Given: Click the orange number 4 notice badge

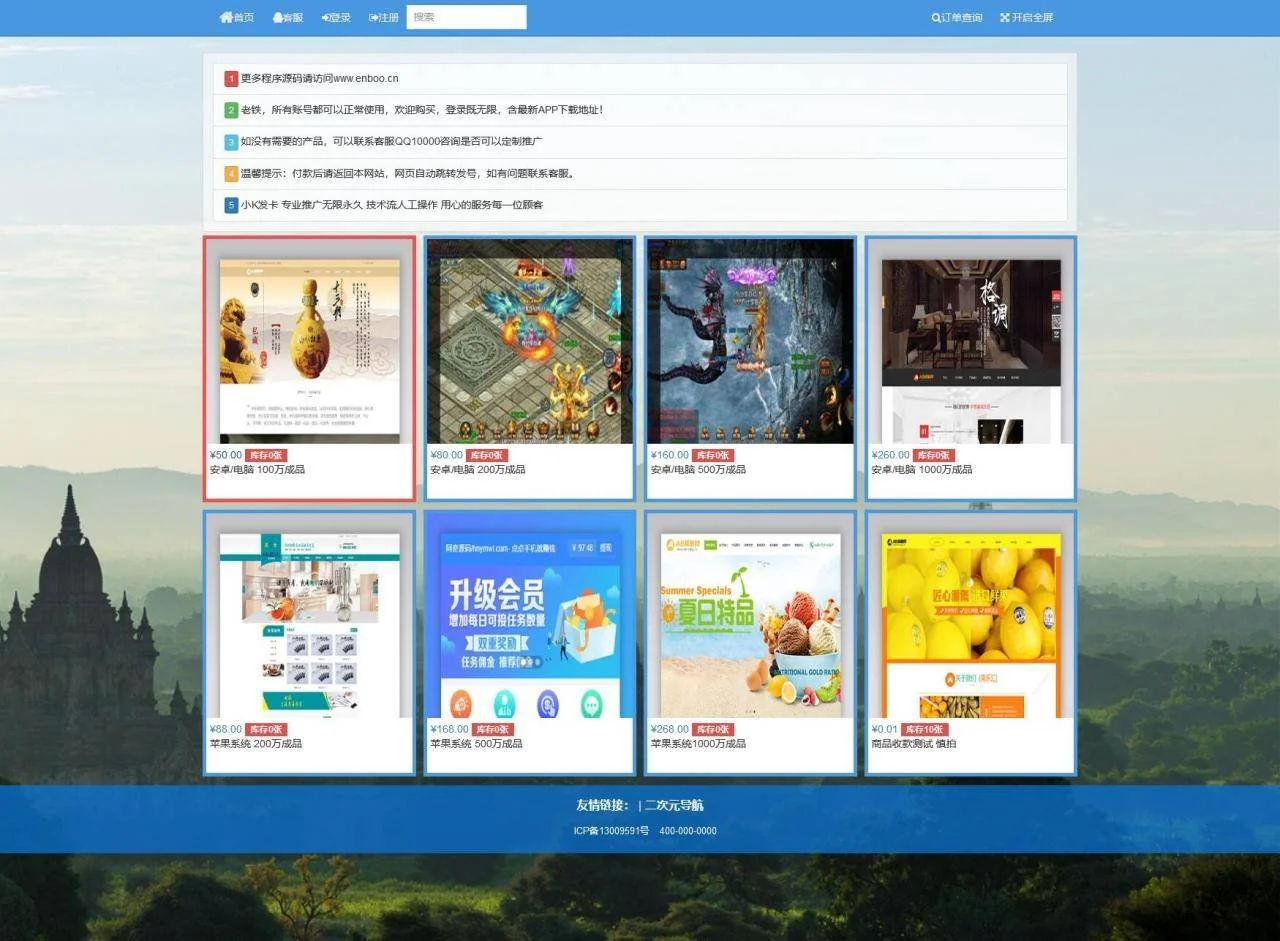Looking at the screenshot, I should coord(232,174).
